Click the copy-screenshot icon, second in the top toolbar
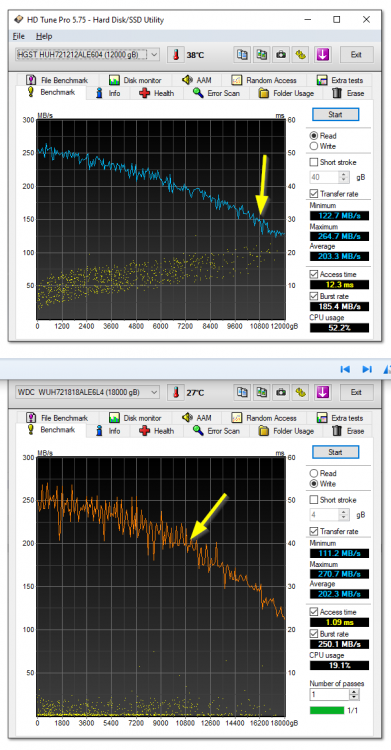The width and height of the screenshot is (391, 750). (x=261, y=55)
